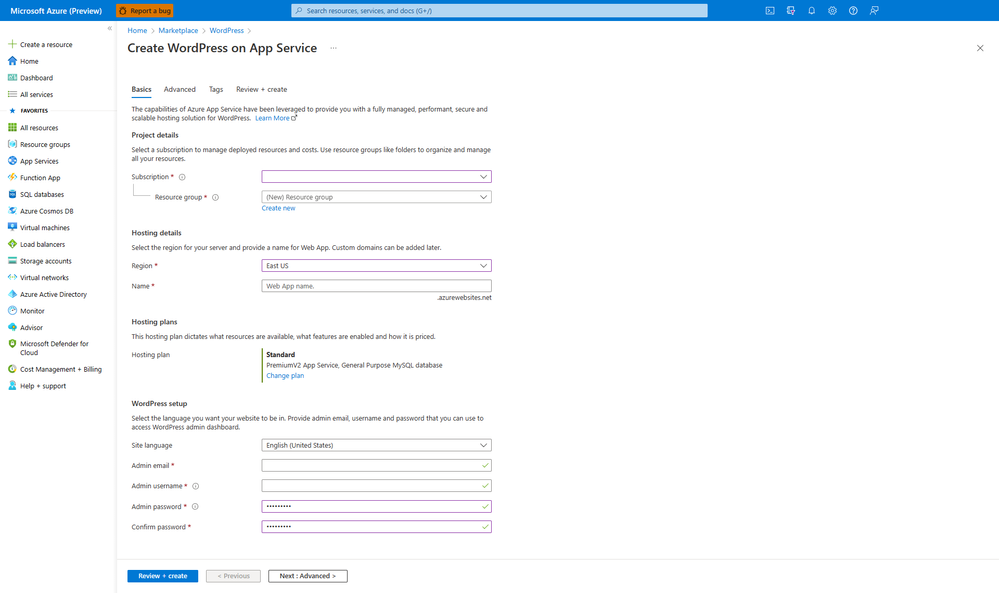
Task: Open the Subscription dropdown
Action: [377, 176]
